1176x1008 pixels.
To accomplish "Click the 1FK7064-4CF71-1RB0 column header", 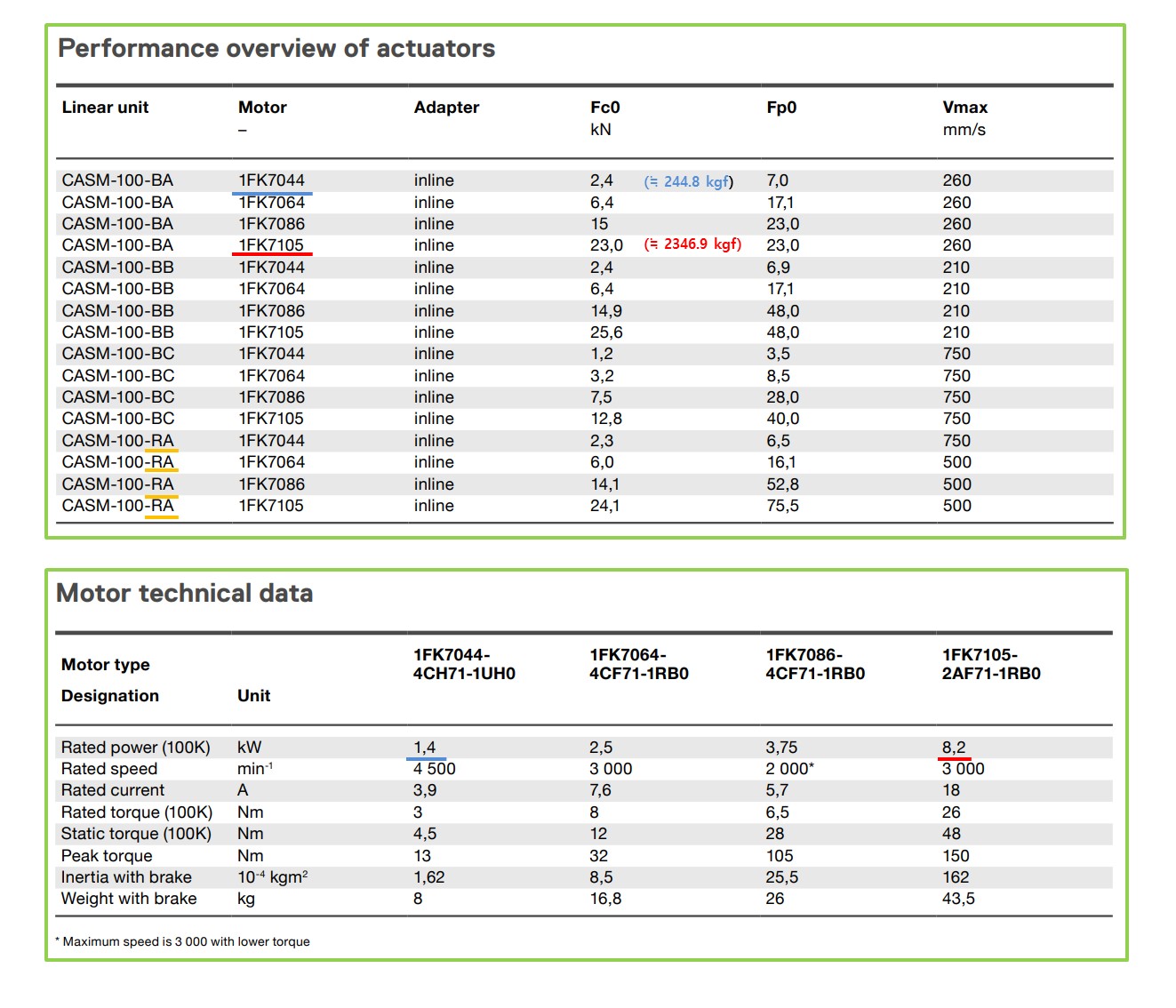I will tap(639, 664).
